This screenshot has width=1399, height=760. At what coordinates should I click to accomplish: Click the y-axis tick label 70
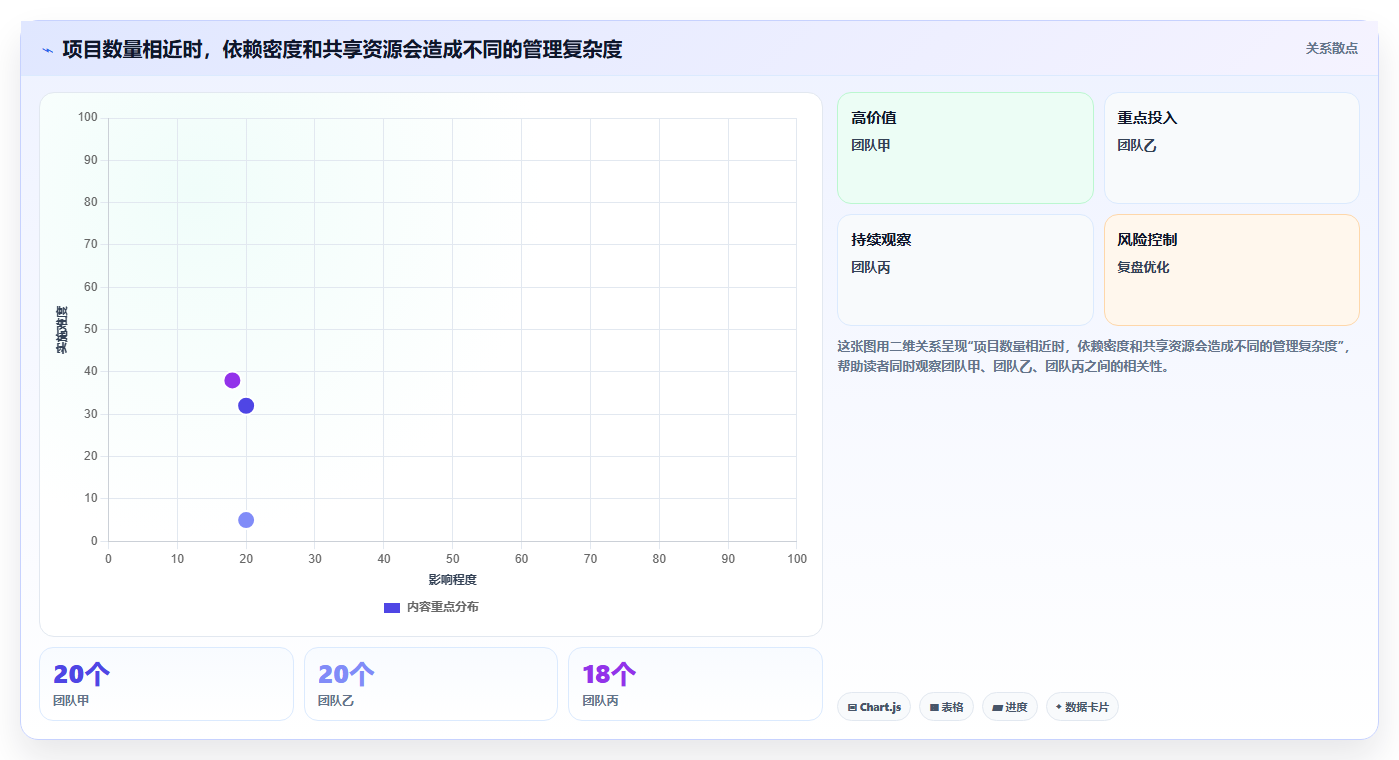(91, 245)
